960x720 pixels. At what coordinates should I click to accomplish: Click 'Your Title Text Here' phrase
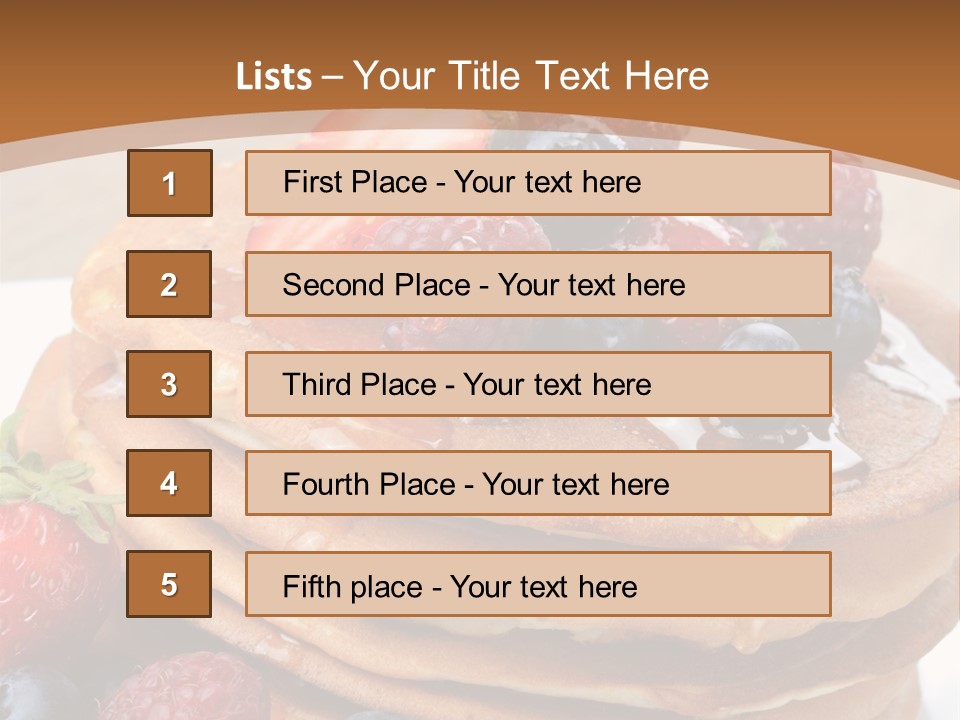pyautogui.click(x=531, y=76)
